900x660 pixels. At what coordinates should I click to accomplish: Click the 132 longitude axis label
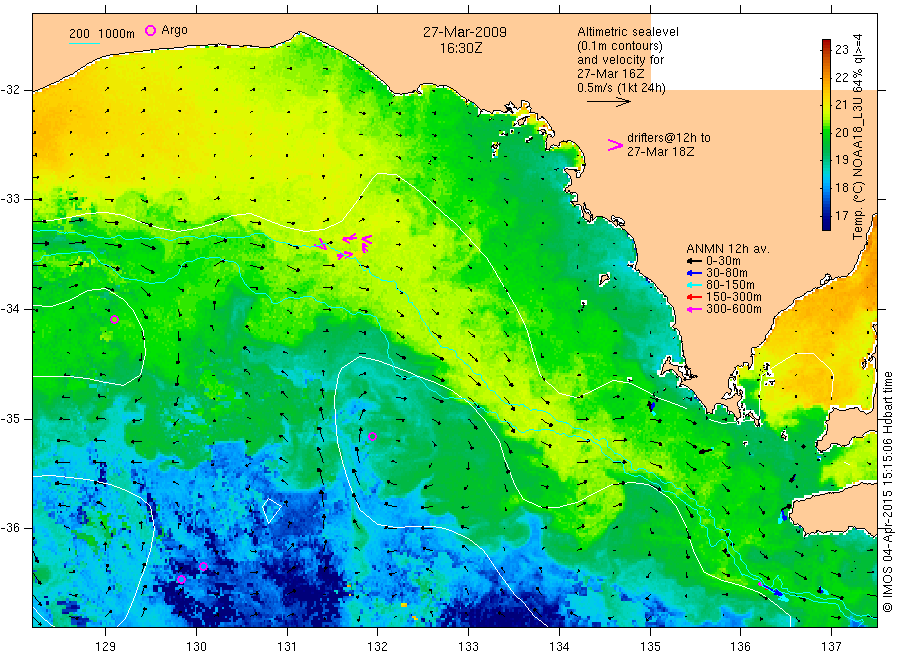tap(378, 647)
